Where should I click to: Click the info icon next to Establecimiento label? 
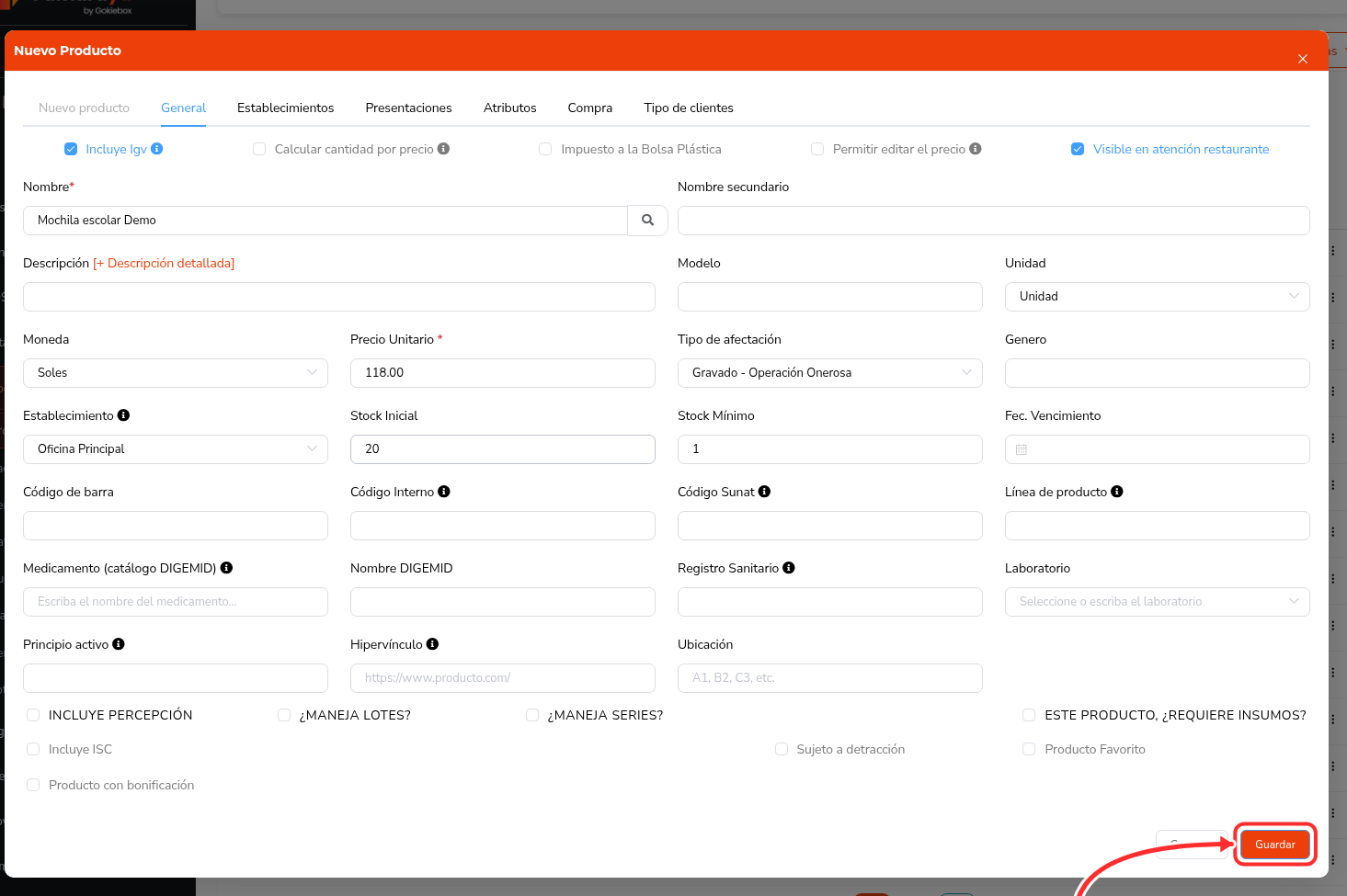pyautogui.click(x=124, y=415)
